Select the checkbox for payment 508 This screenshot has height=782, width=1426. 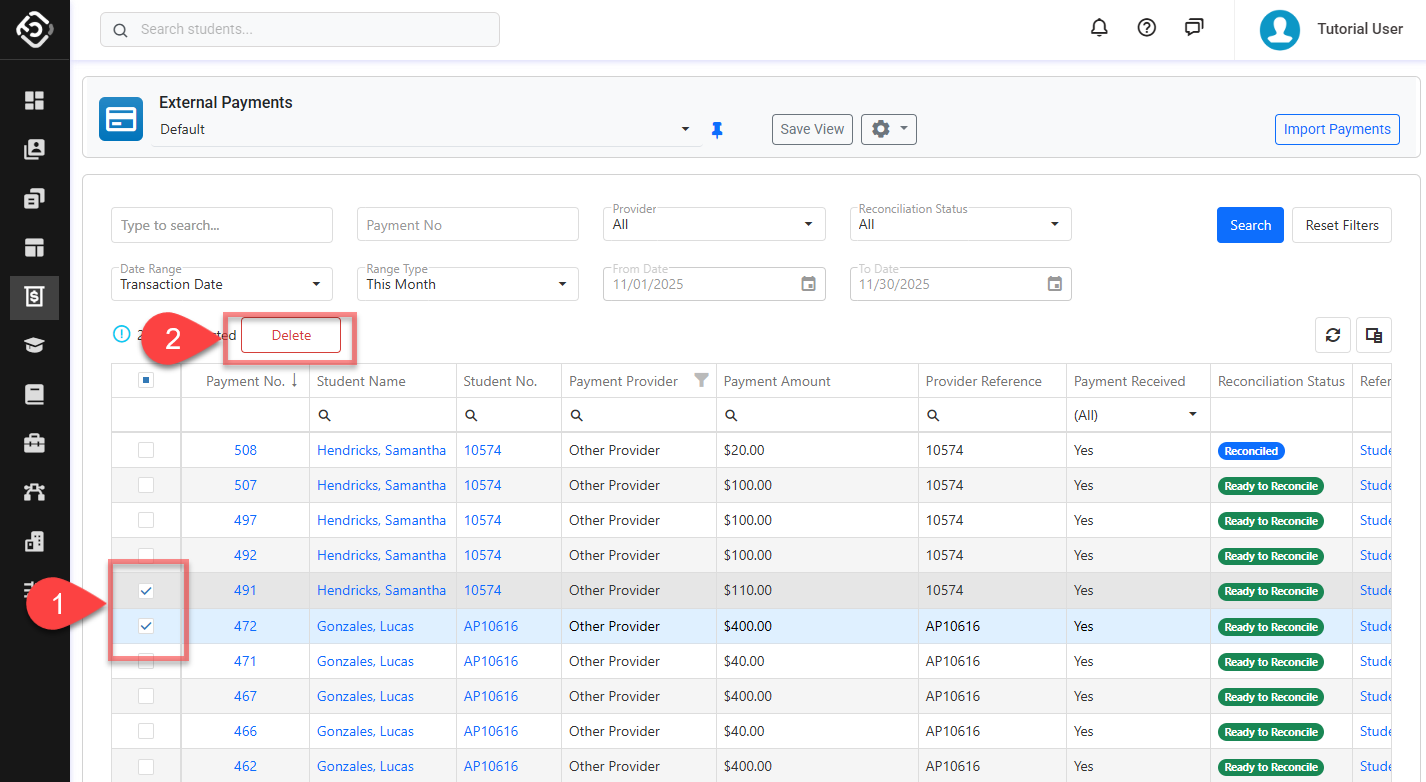click(146, 450)
